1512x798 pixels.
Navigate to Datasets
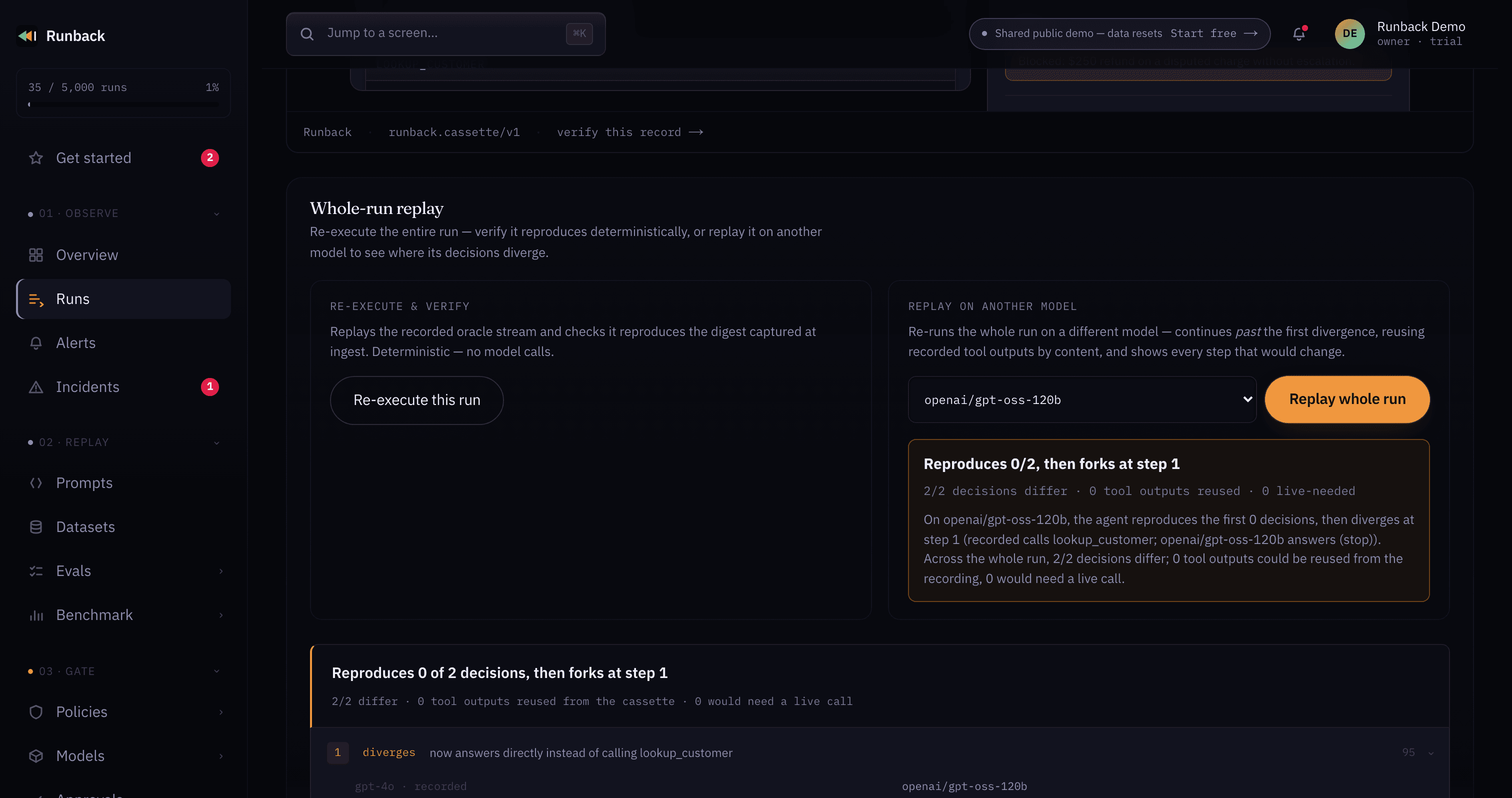(x=123, y=527)
